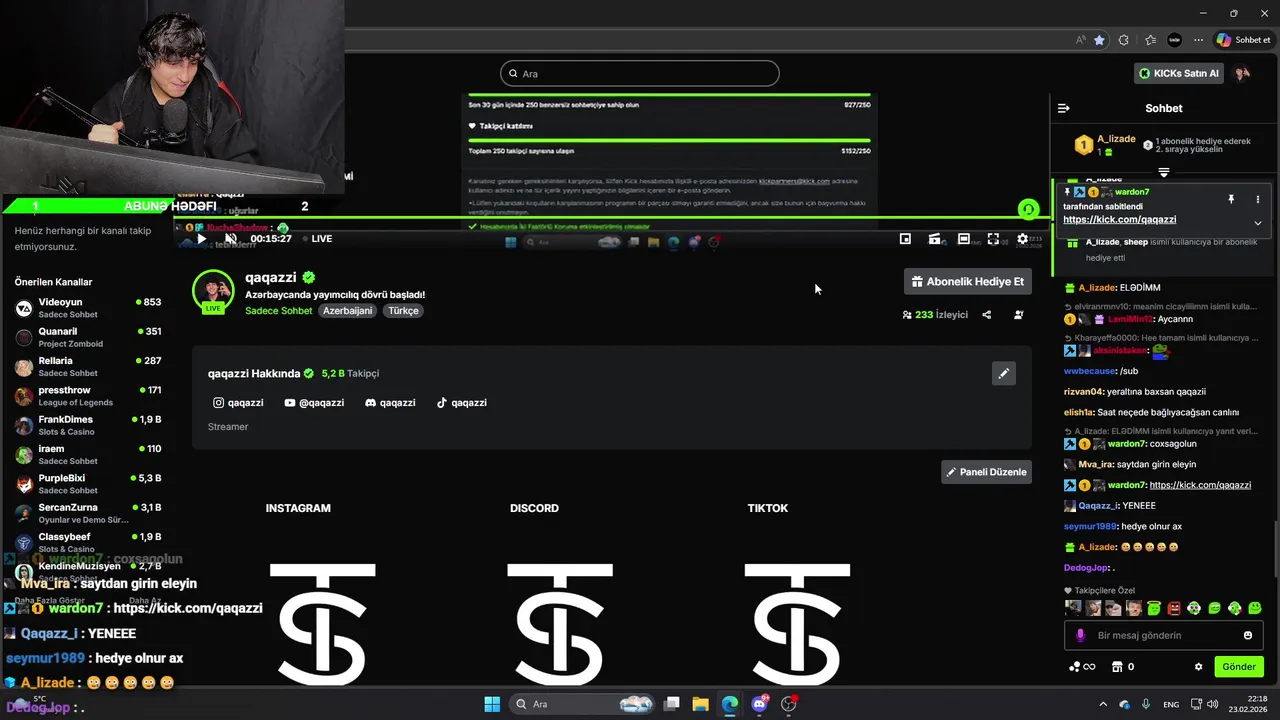Open Sadece Sohbet category link
This screenshot has width=1280, height=720.
(x=279, y=311)
